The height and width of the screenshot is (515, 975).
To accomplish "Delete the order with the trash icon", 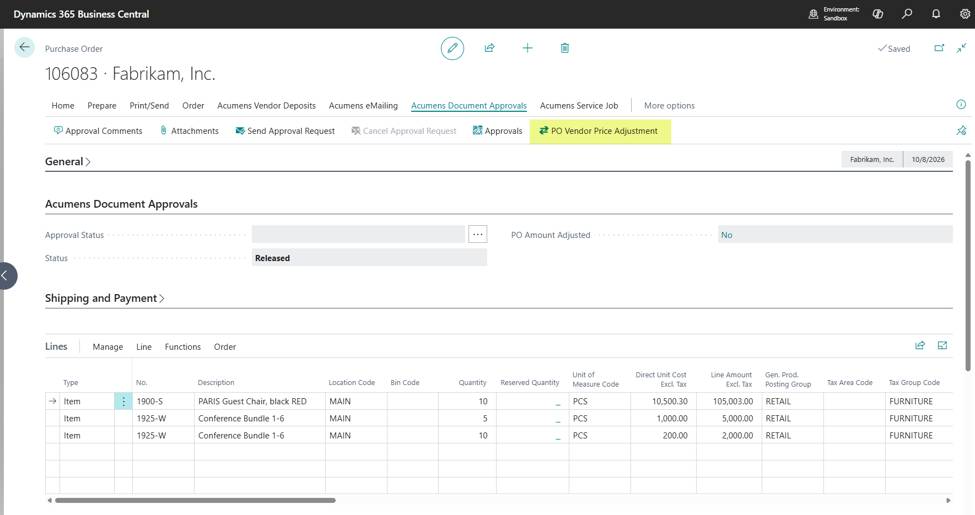I will pyautogui.click(x=565, y=48).
